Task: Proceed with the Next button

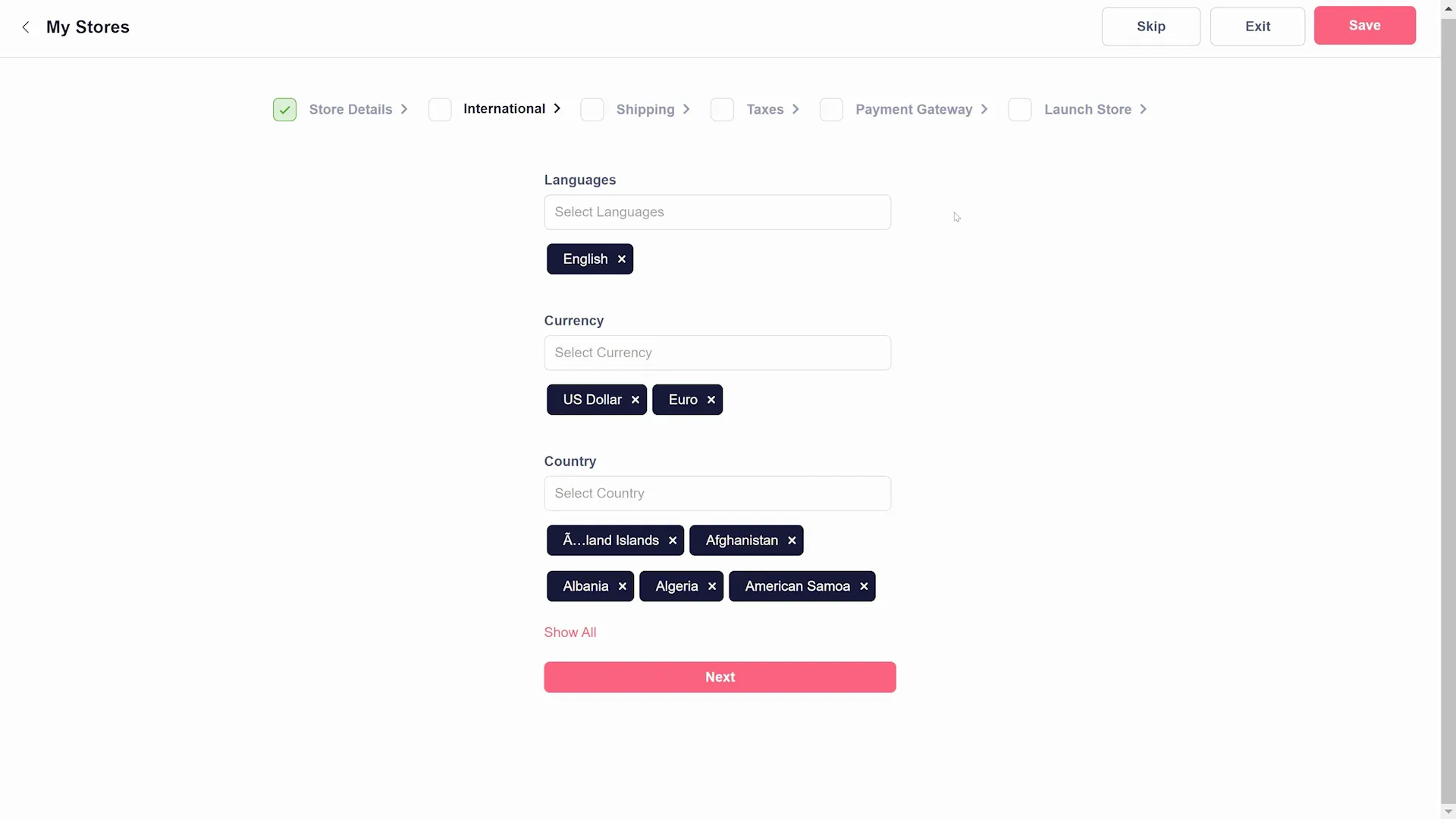Action: (x=720, y=677)
